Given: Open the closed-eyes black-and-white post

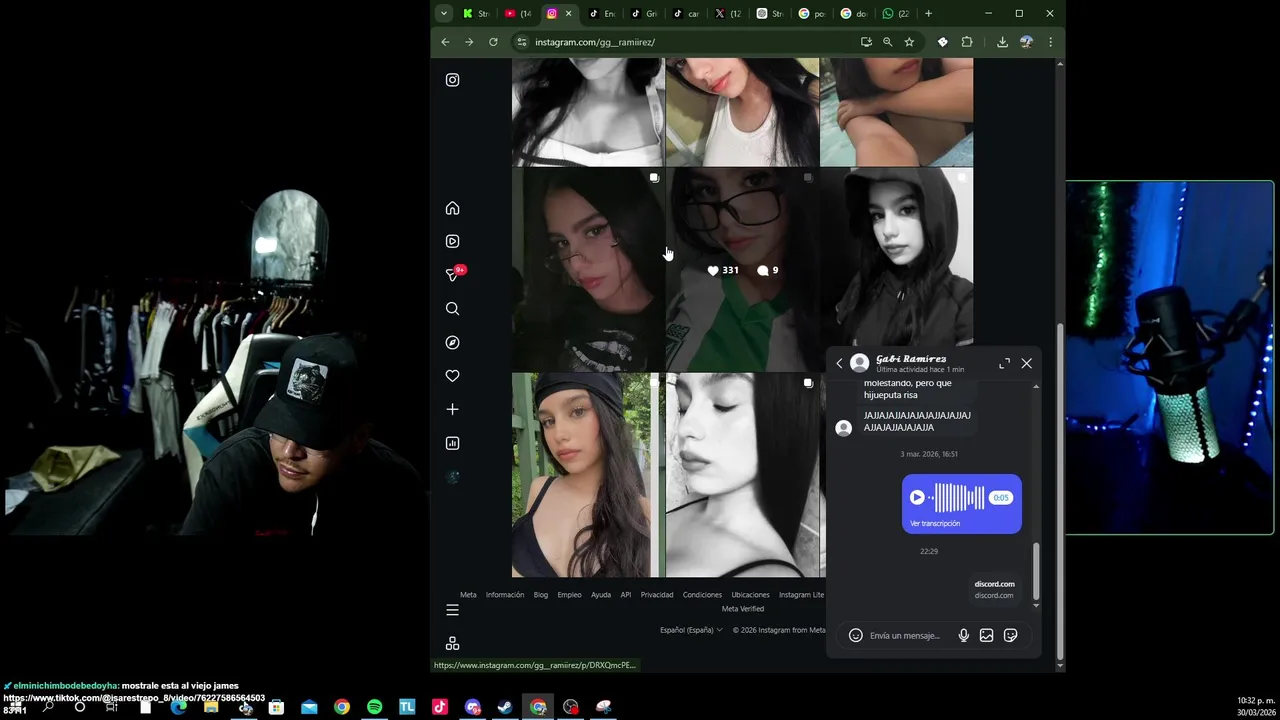Looking at the screenshot, I should [742, 475].
